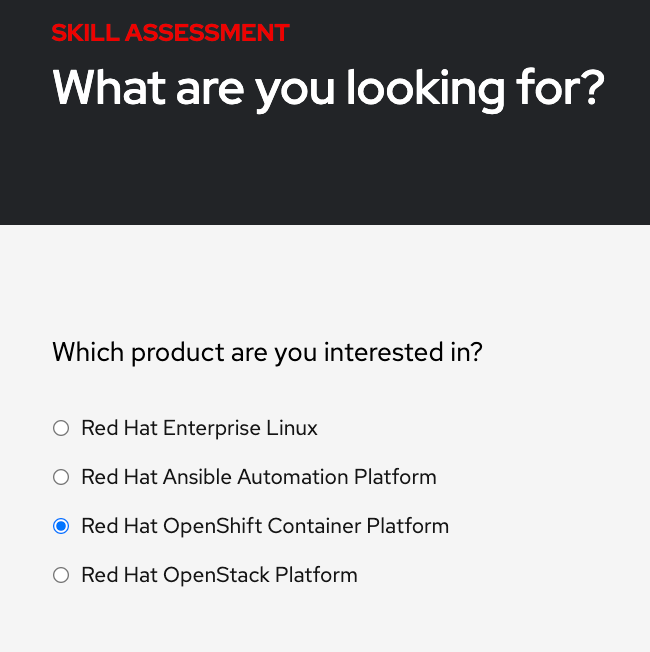Pick the Red Hat OpenStack Platform radio button
This screenshot has height=652, width=650.
[61, 575]
